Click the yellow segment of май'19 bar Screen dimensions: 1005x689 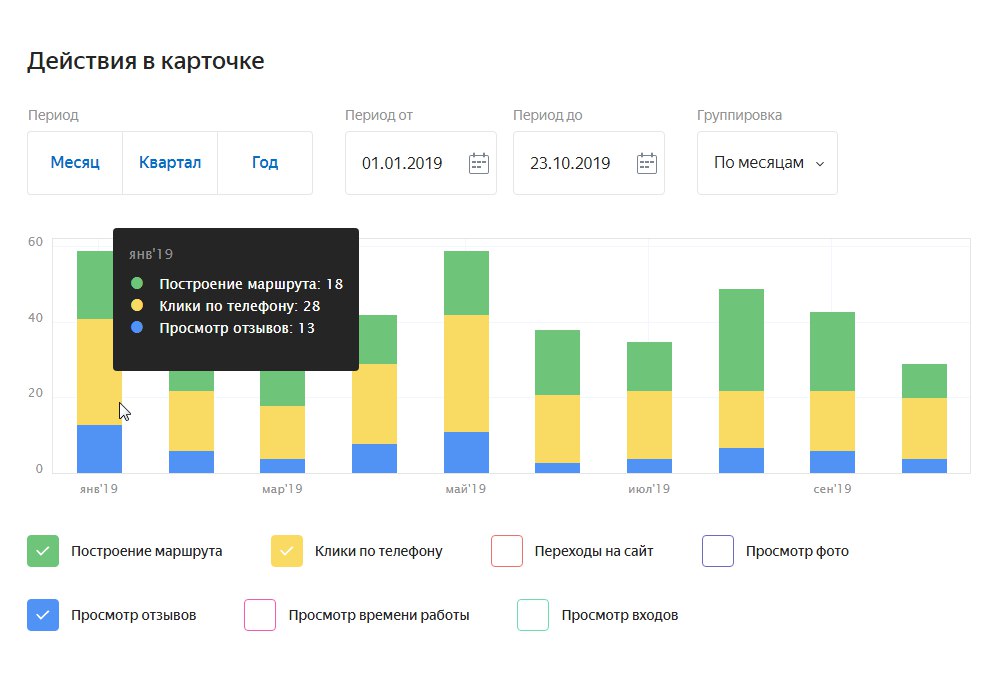pos(467,374)
